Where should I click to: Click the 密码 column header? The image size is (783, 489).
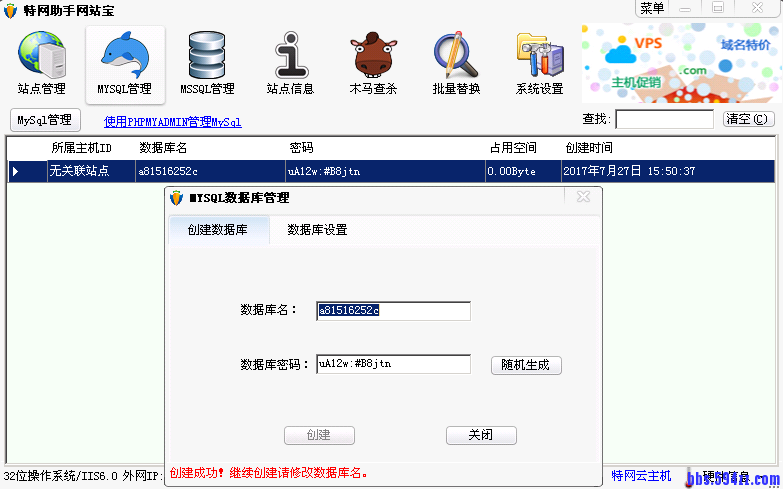pos(301,148)
